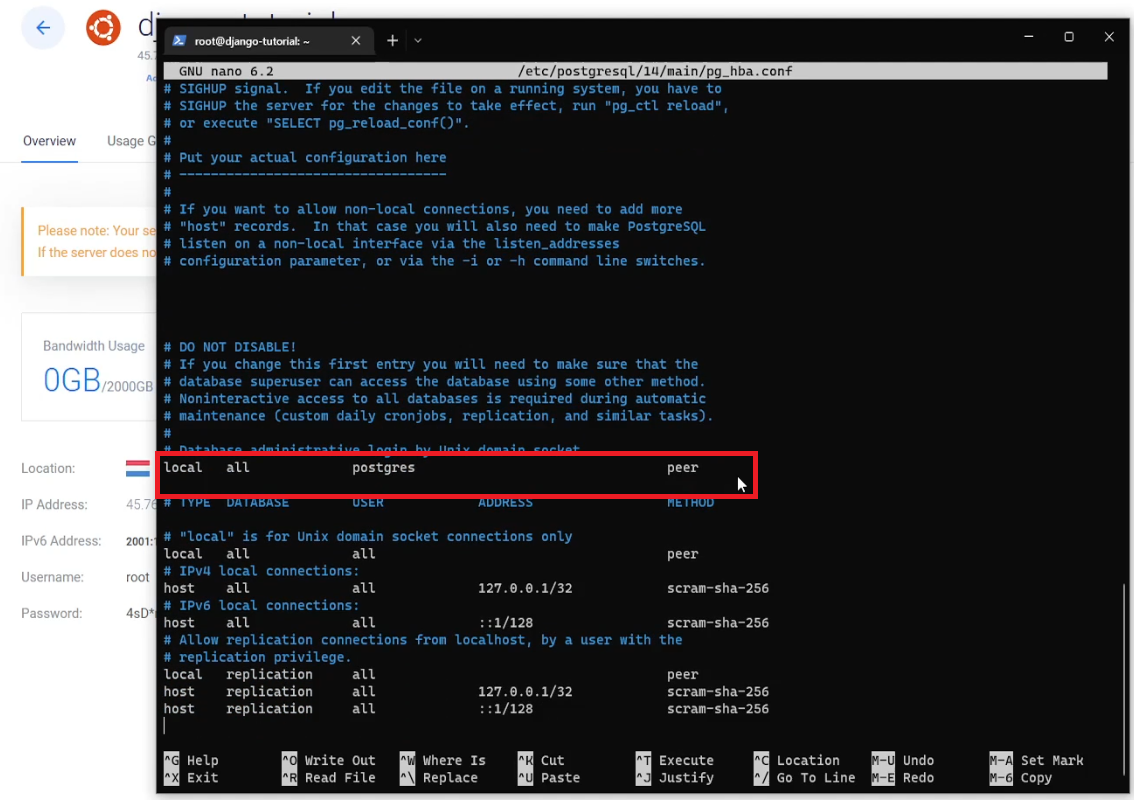Click peer method on the postgres line

tap(682, 467)
